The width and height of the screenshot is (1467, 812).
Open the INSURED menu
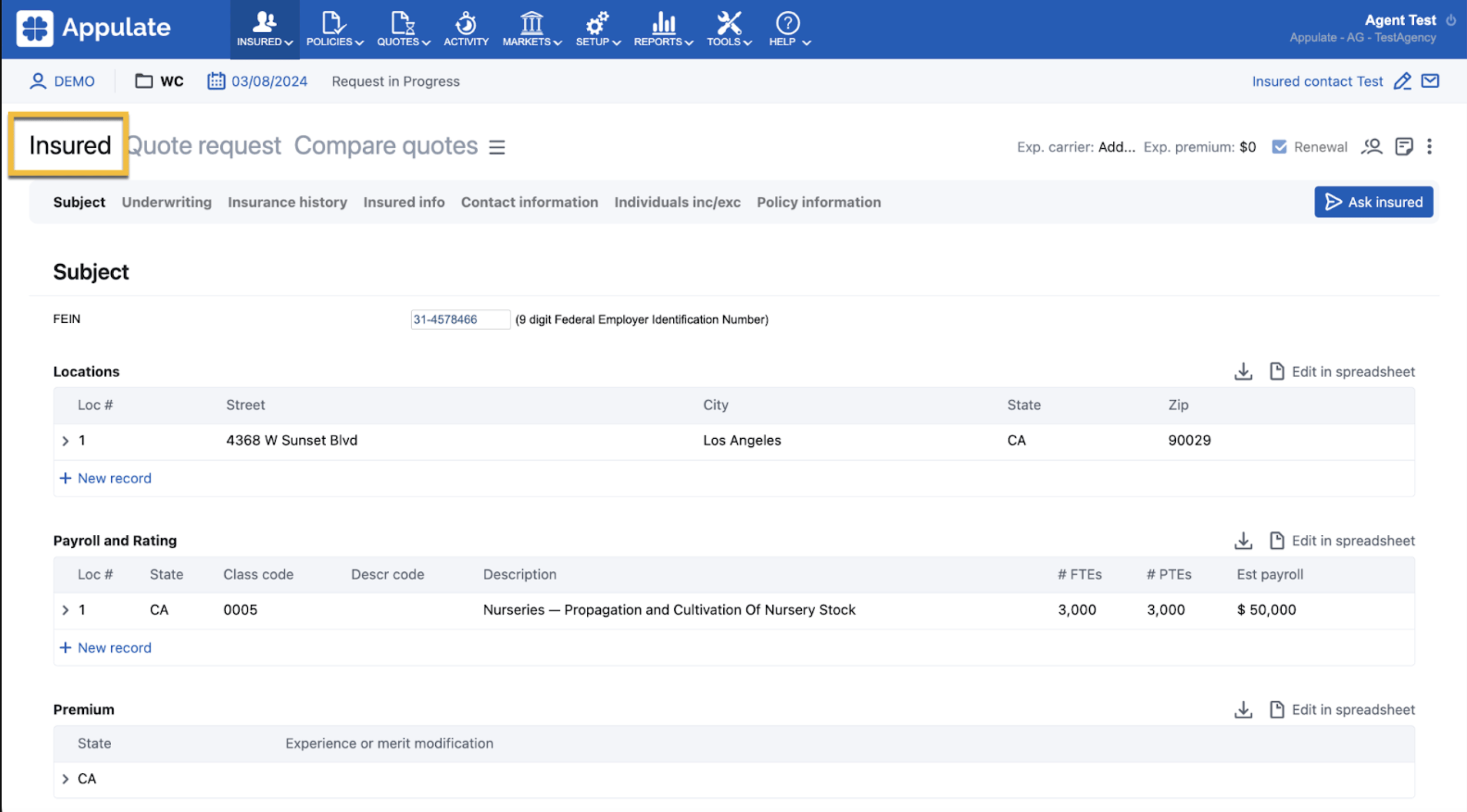tap(265, 29)
